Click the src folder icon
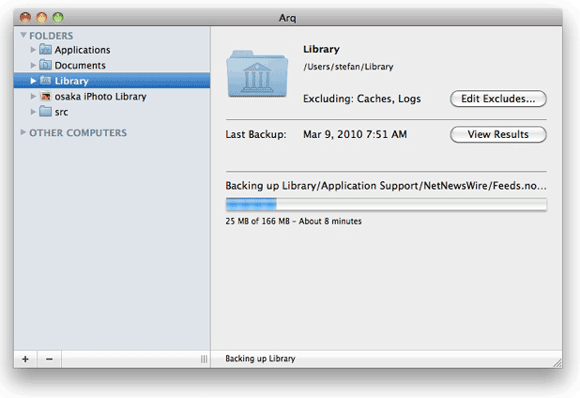The width and height of the screenshot is (580, 398). click(x=45, y=111)
